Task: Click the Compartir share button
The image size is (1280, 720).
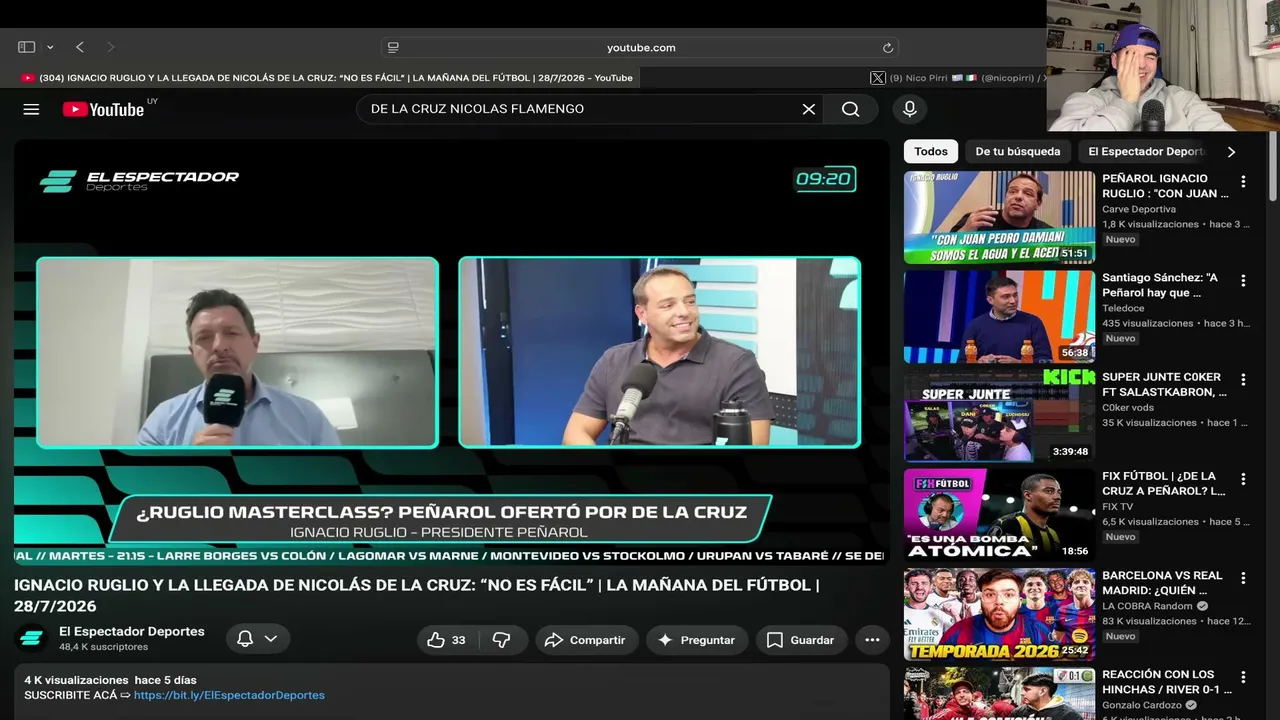Action: pos(587,640)
